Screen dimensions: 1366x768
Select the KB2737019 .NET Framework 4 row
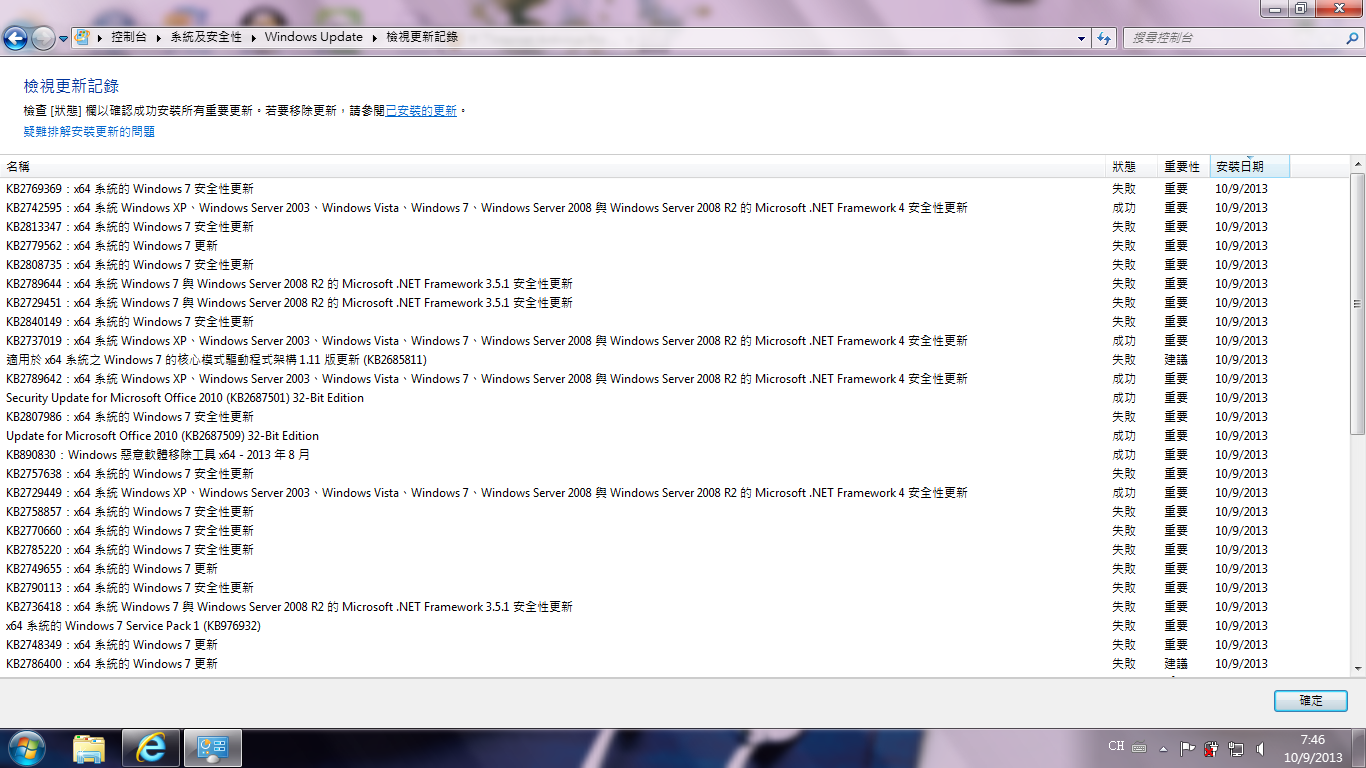tap(675, 340)
